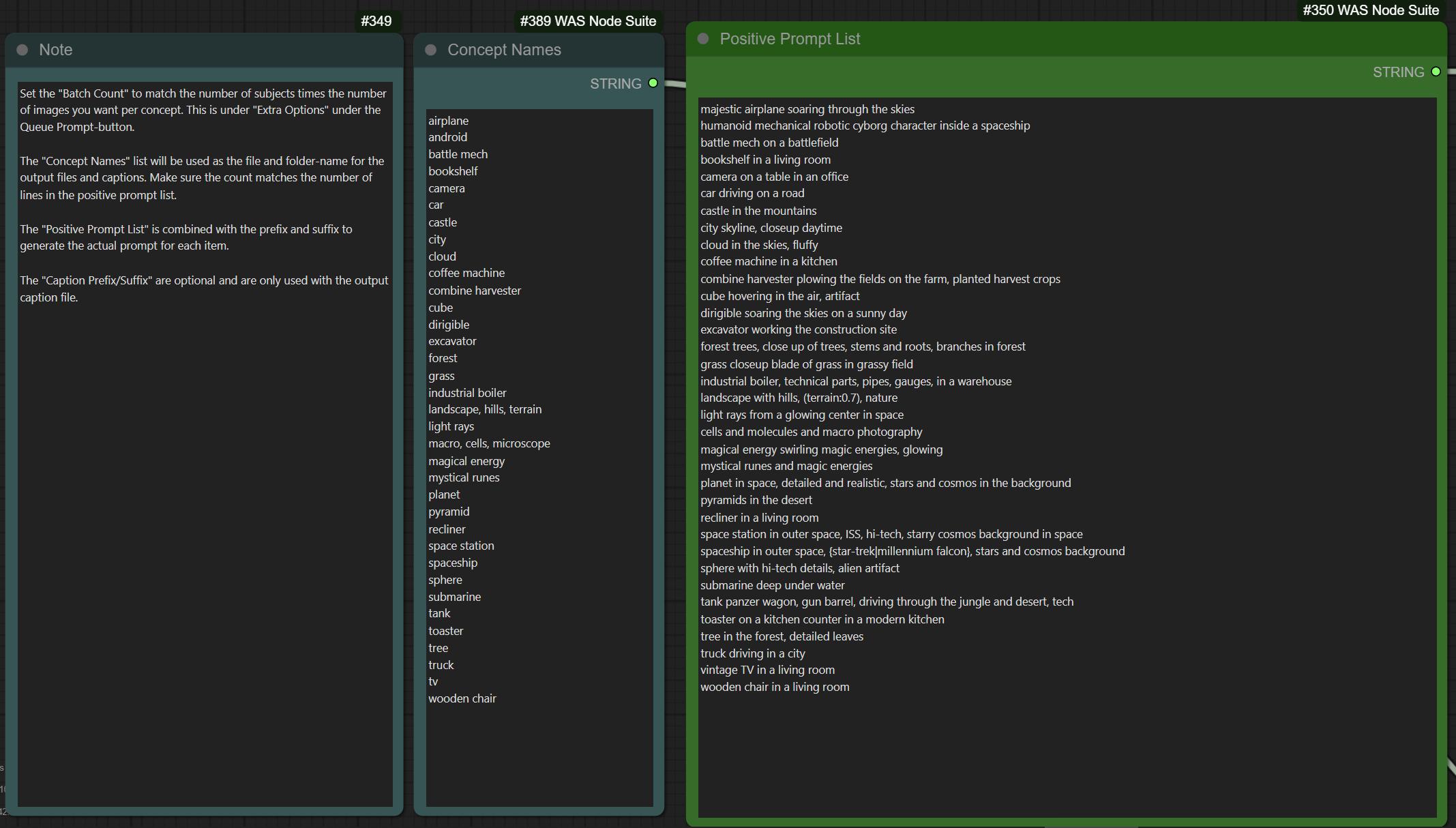
Task: Collapse the Note node via its gray dot
Action: click(x=23, y=50)
